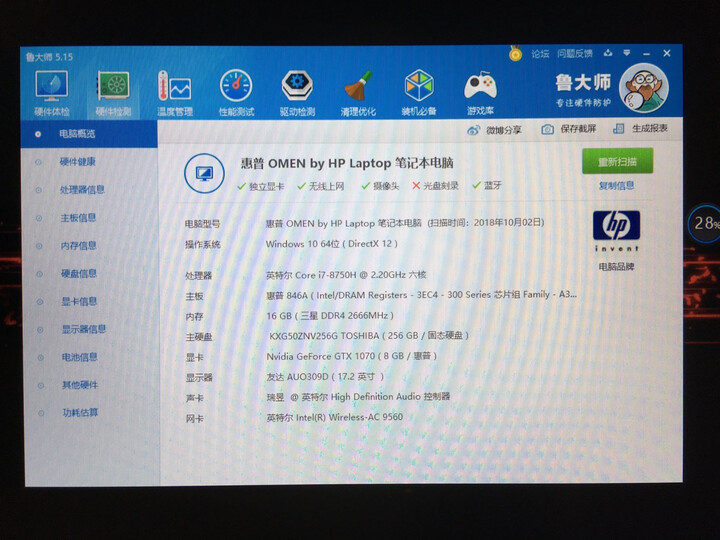Viewport: 720px width, 540px height.
Task: Click the green 重新扫描 rescan button
Action: click(x=618, y=161)
